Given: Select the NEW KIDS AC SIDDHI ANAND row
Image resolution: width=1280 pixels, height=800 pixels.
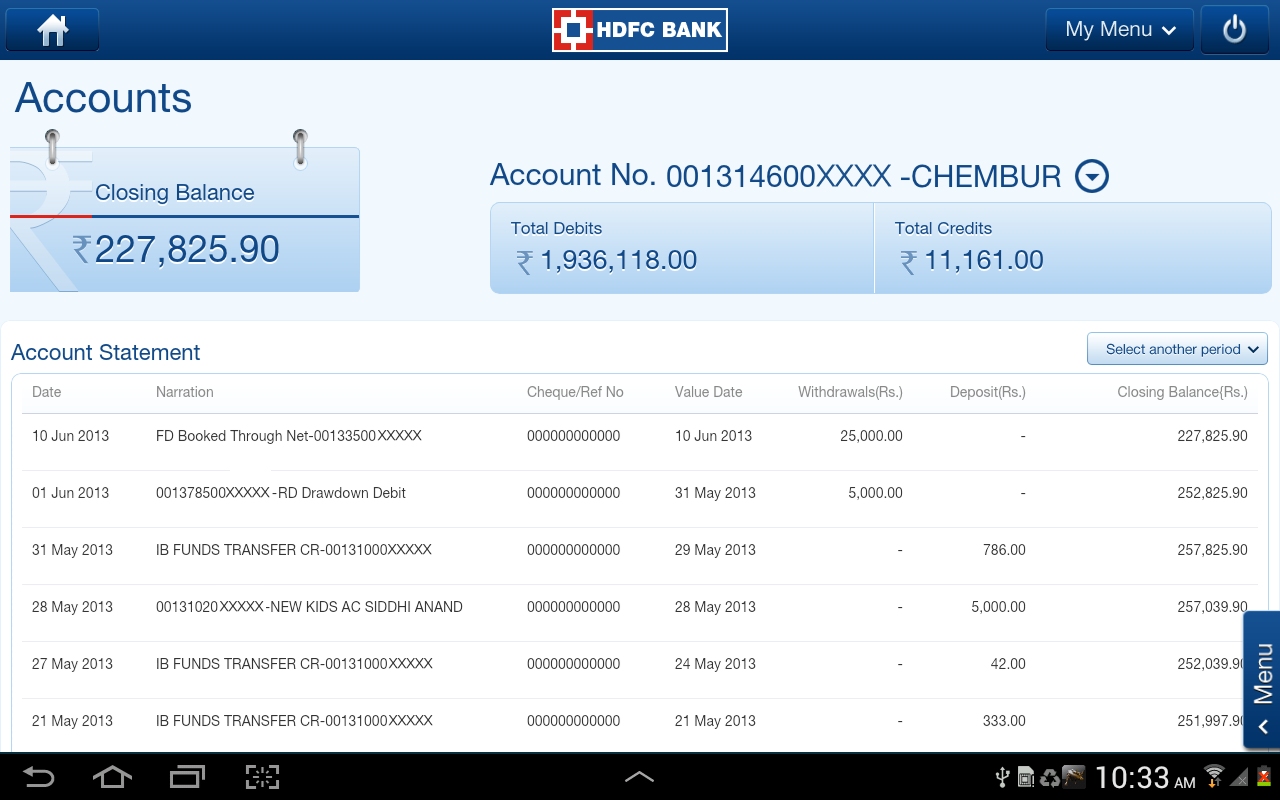Looking at the screenshot, I should coord(640,607).
